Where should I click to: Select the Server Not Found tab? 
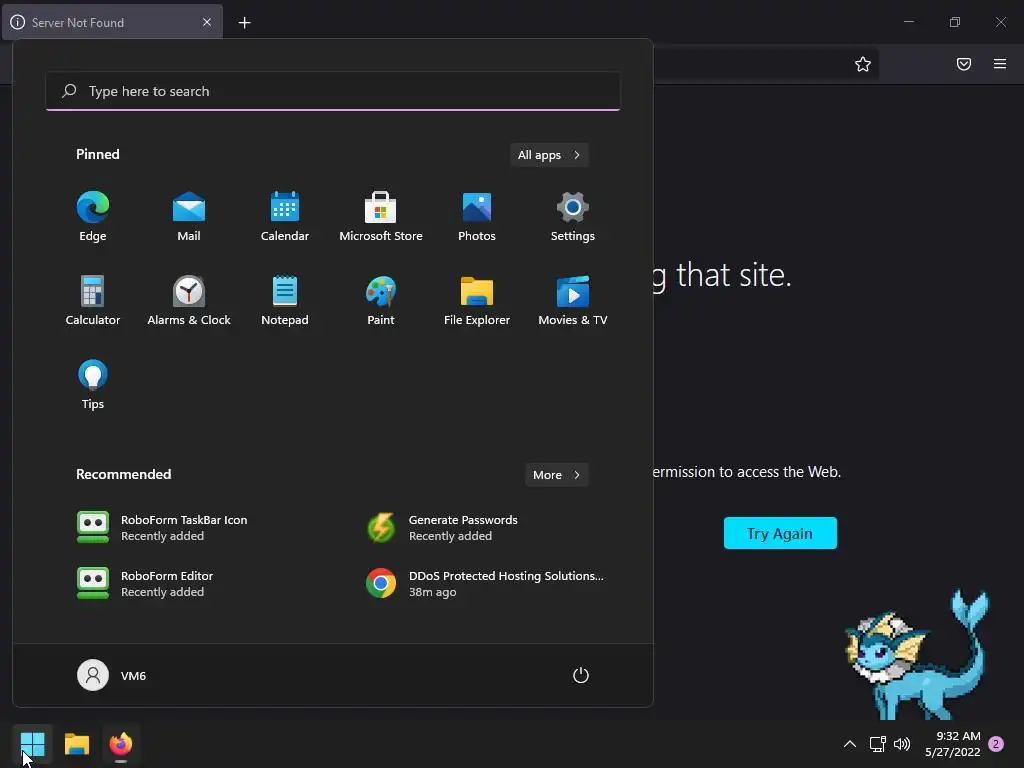tap(112, 22)
